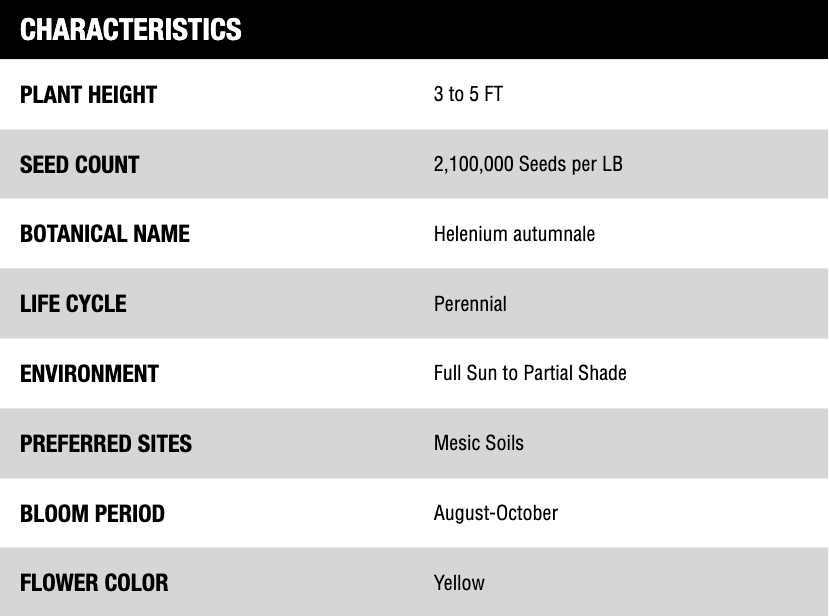Select the LIFE CYCLE label
Viewport: 829px width, 616px height.
[73, 303]
